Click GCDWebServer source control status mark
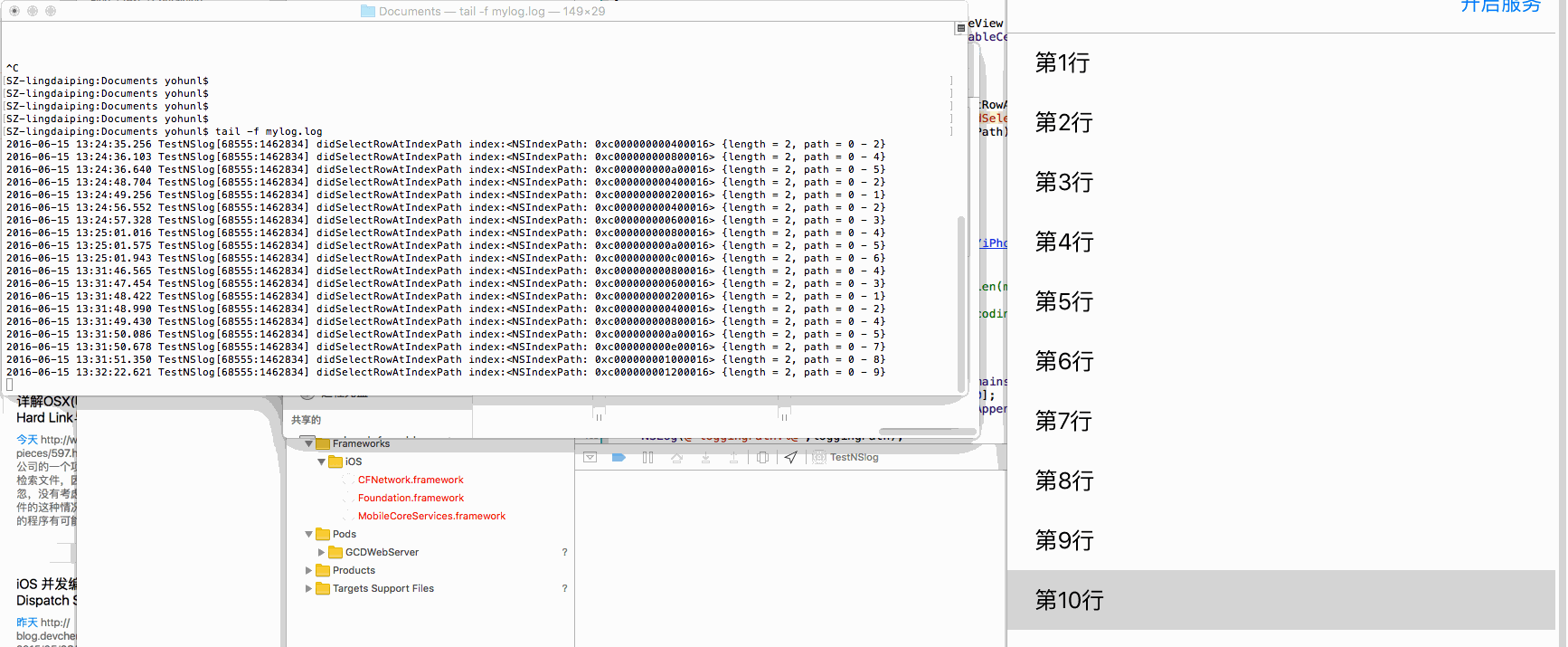 click(x=565, y=552)
